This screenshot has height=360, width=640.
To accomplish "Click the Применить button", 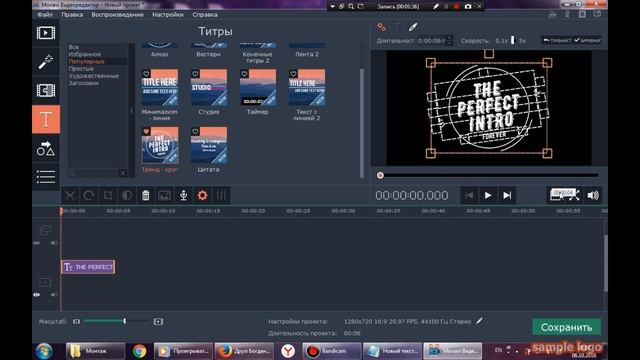I will click(587, 40).
